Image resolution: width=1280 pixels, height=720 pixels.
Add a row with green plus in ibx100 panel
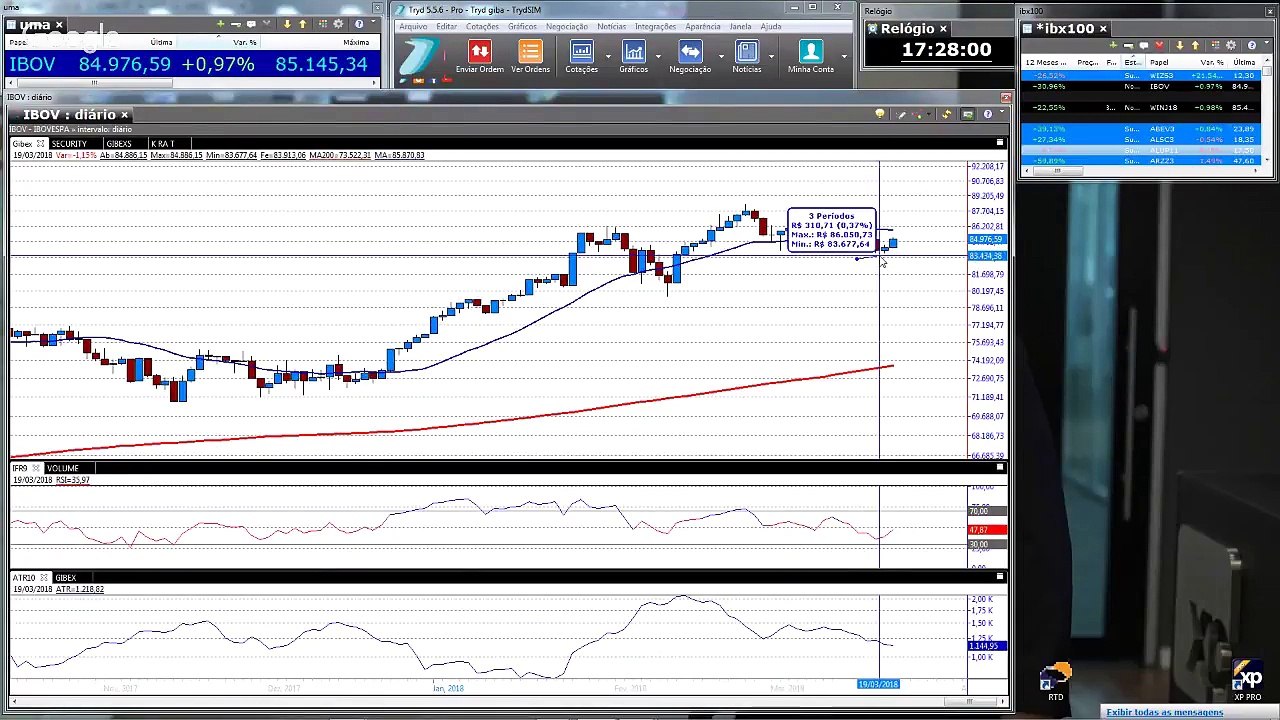(x=1113, y=45)
